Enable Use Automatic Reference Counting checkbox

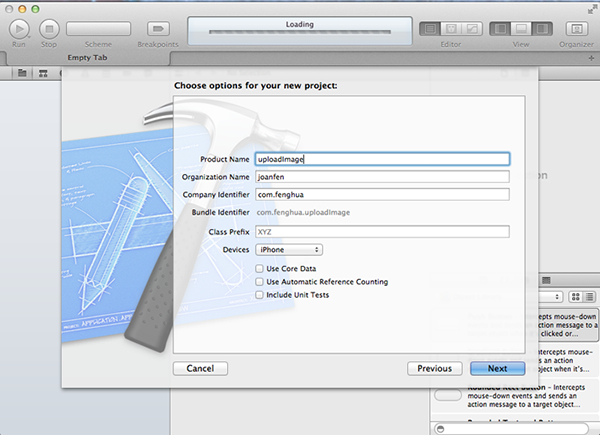(x=259, y=282)
